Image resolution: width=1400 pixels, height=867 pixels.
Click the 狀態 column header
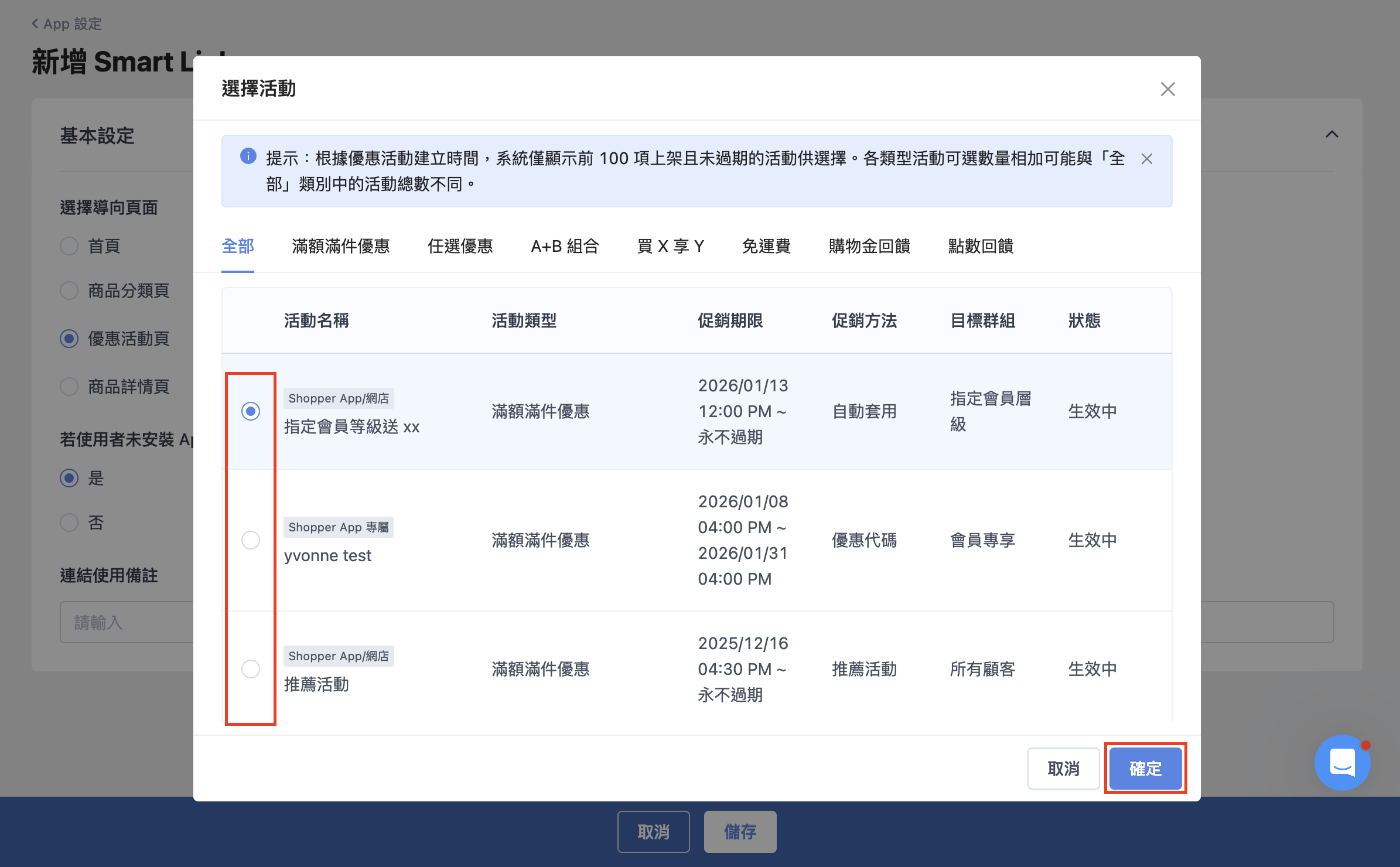(x=1084, y=320)
